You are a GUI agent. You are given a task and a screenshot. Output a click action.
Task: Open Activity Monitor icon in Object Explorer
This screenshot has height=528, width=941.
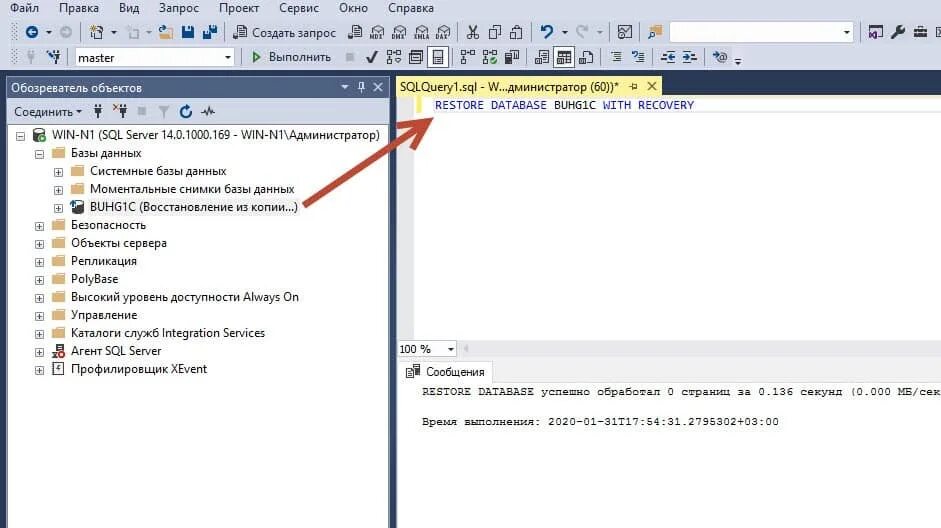coord(208,112)
